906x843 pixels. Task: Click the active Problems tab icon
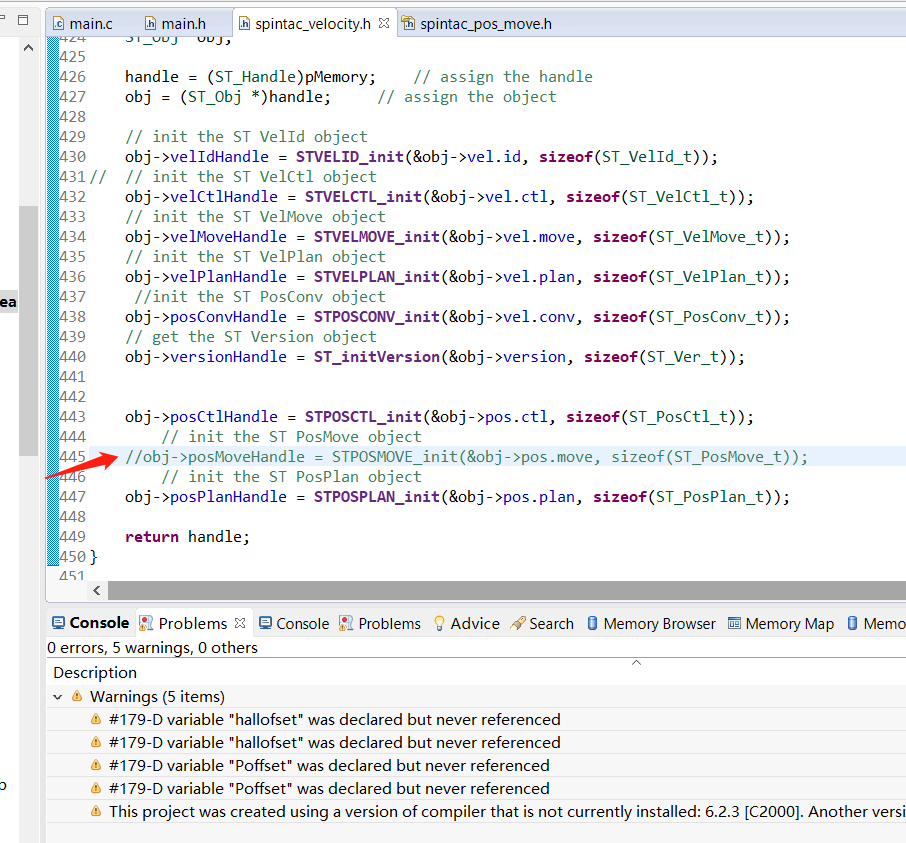147,623
